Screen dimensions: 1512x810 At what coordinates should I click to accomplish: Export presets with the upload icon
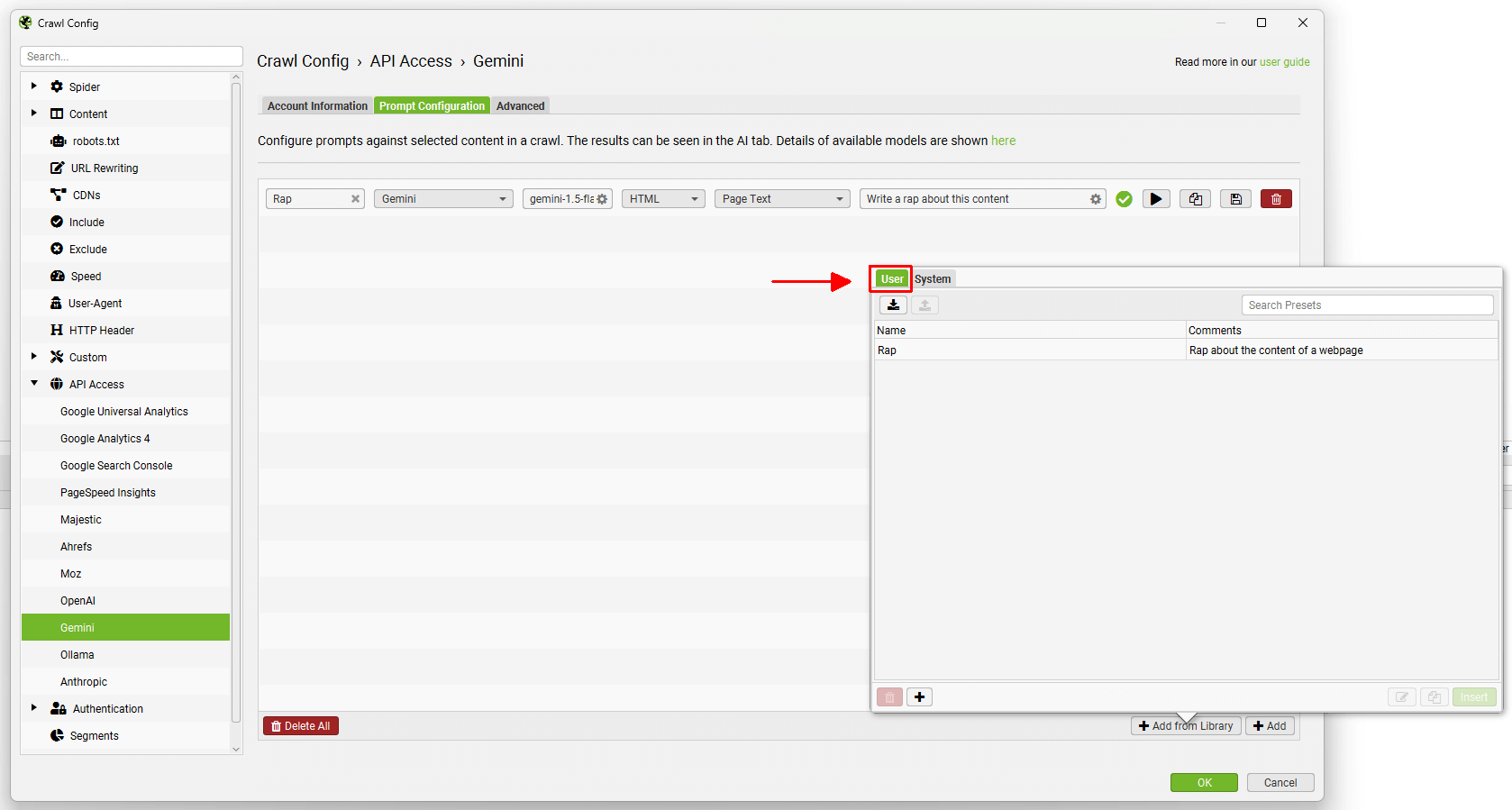click(925, 305)
